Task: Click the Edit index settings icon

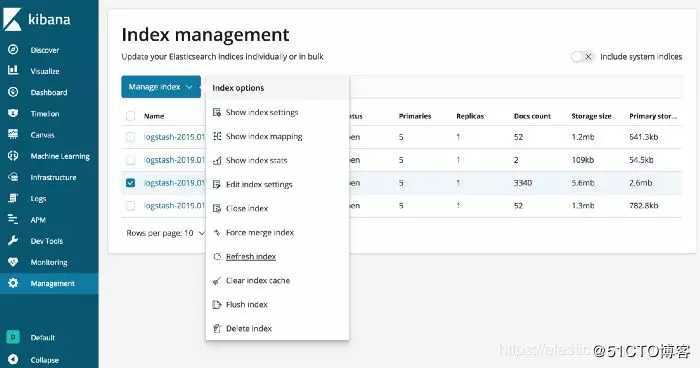Action: 217,184
